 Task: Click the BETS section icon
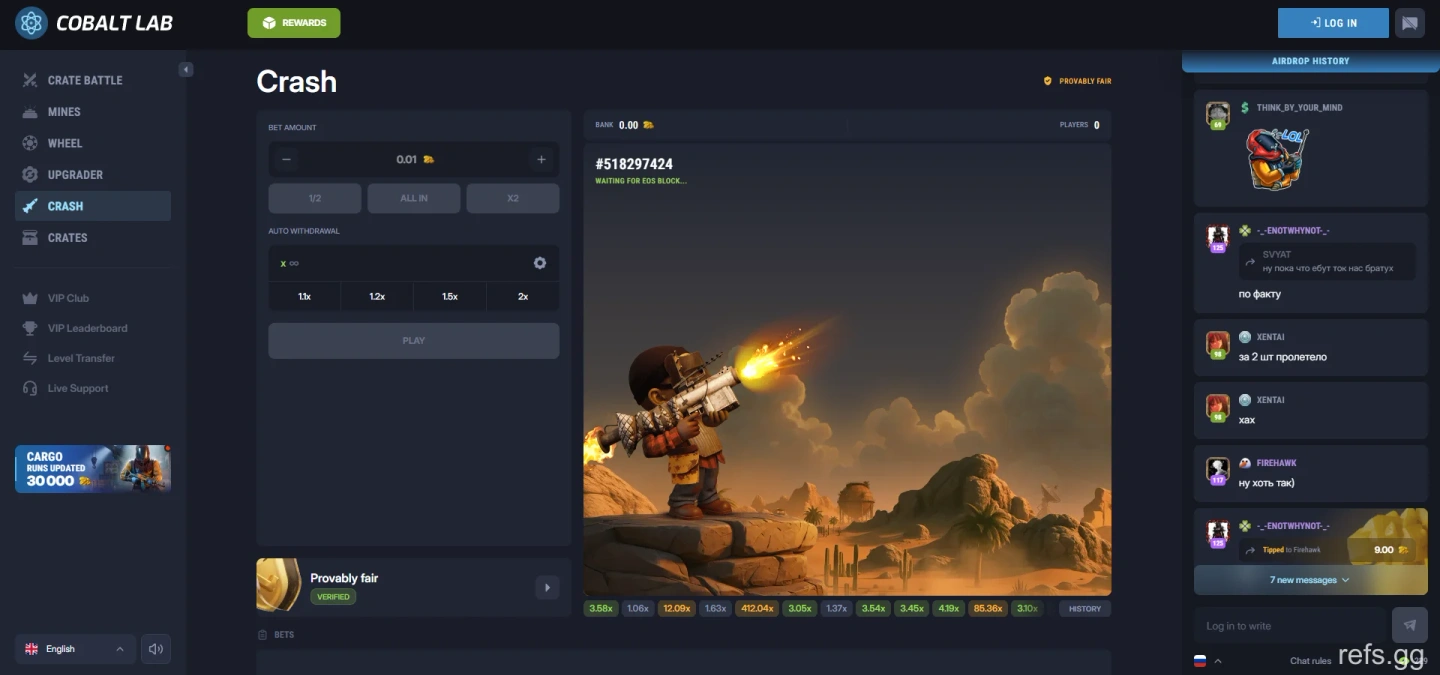(262, 635)
